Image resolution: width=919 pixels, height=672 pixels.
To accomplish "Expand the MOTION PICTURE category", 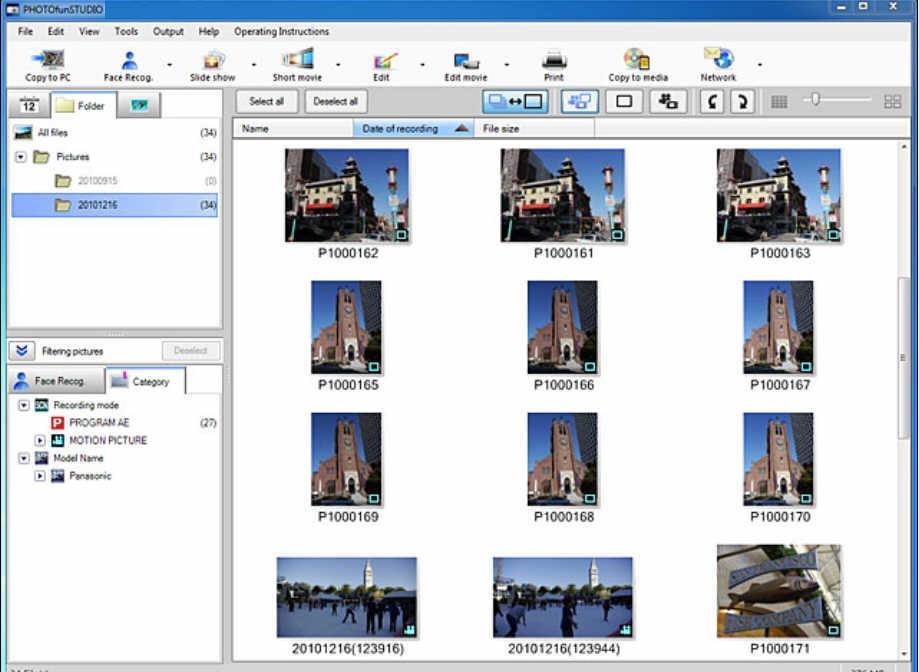I will pos(40,441).
